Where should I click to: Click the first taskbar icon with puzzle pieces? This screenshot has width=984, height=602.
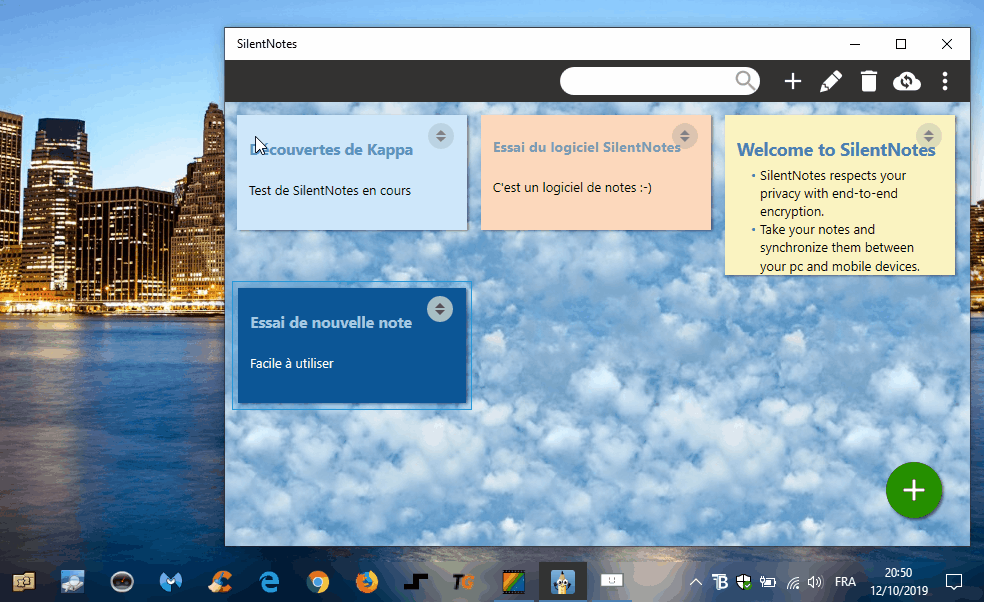(x=24, y=582)
